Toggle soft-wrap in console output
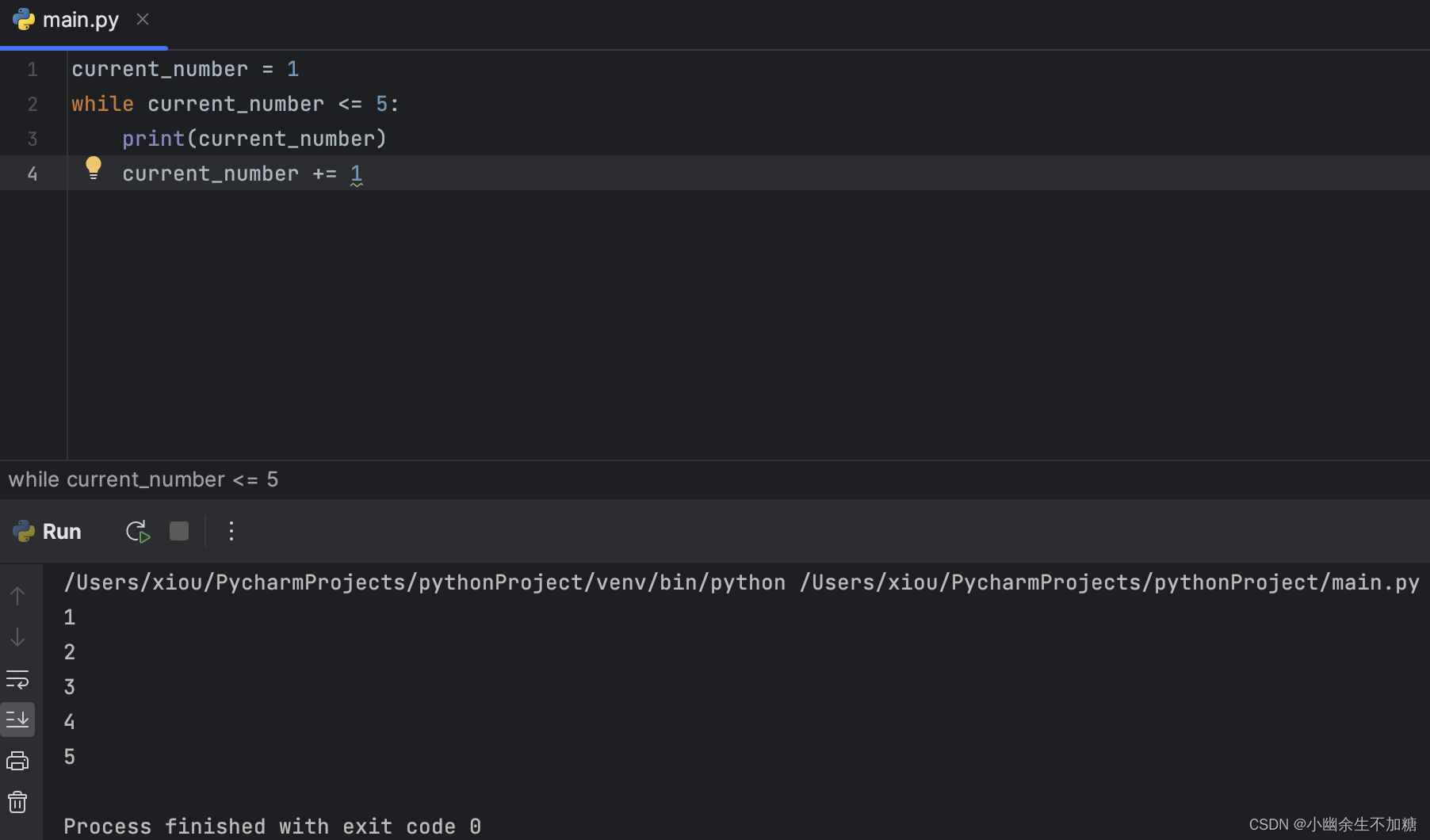The image size is (1430, 840). (x=17, y=679)
